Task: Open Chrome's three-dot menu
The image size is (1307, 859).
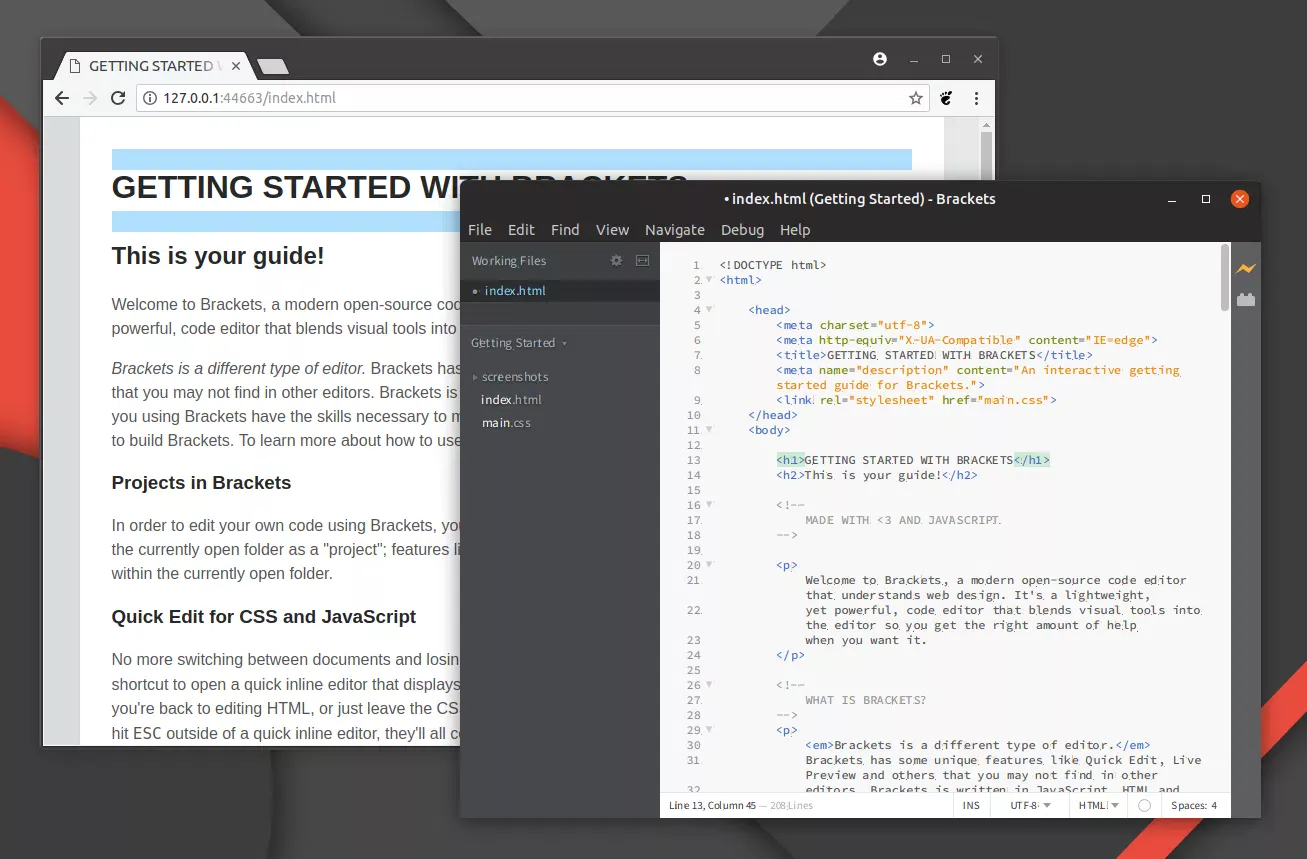Action: pos(976,98)
